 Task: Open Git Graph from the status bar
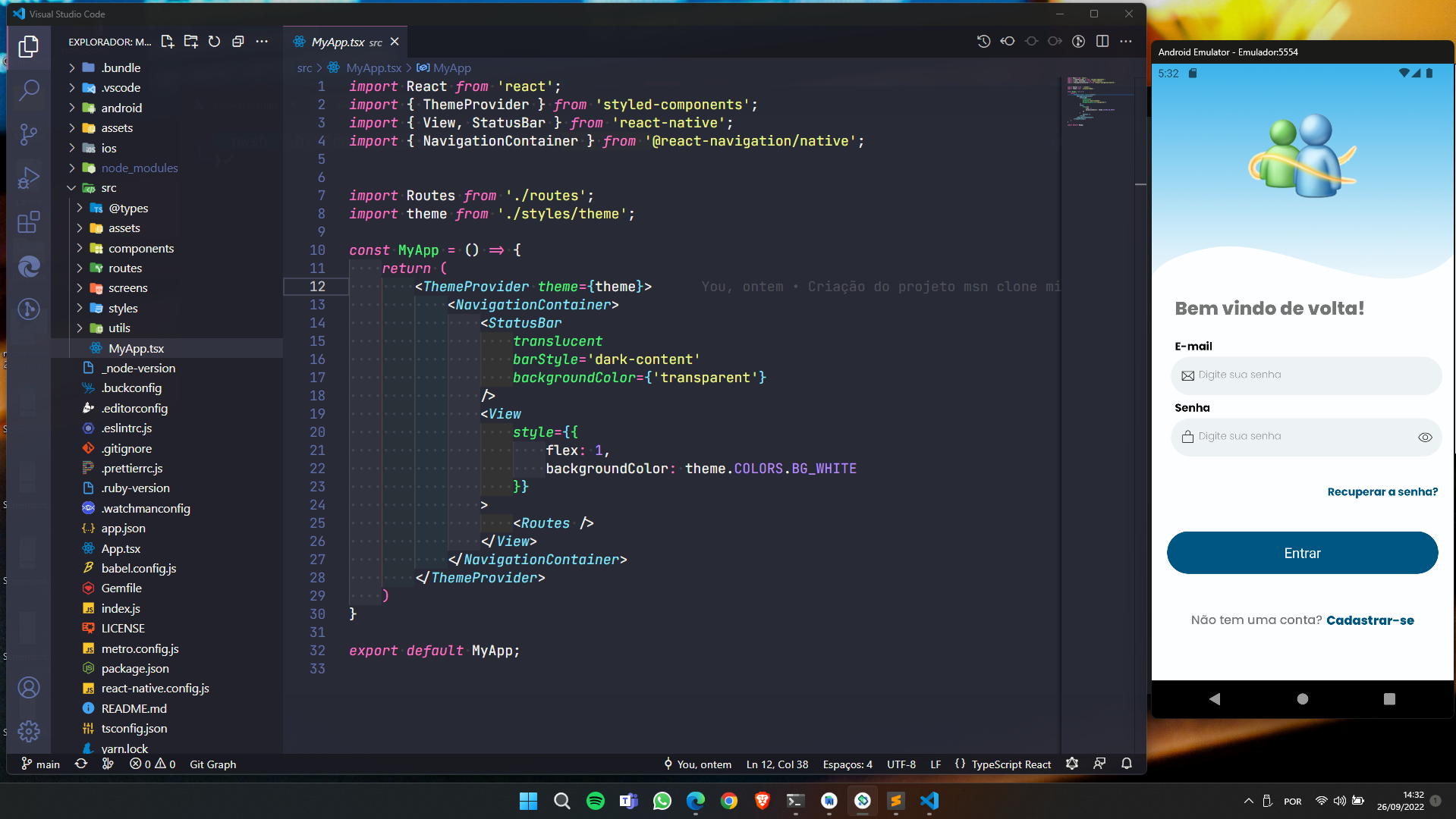pyautogui.click(x=212, y=764)
